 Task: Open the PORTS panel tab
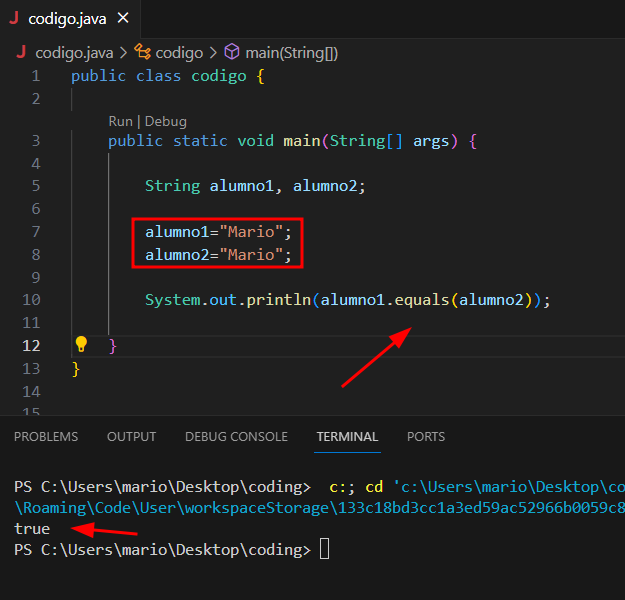[426, 437]
